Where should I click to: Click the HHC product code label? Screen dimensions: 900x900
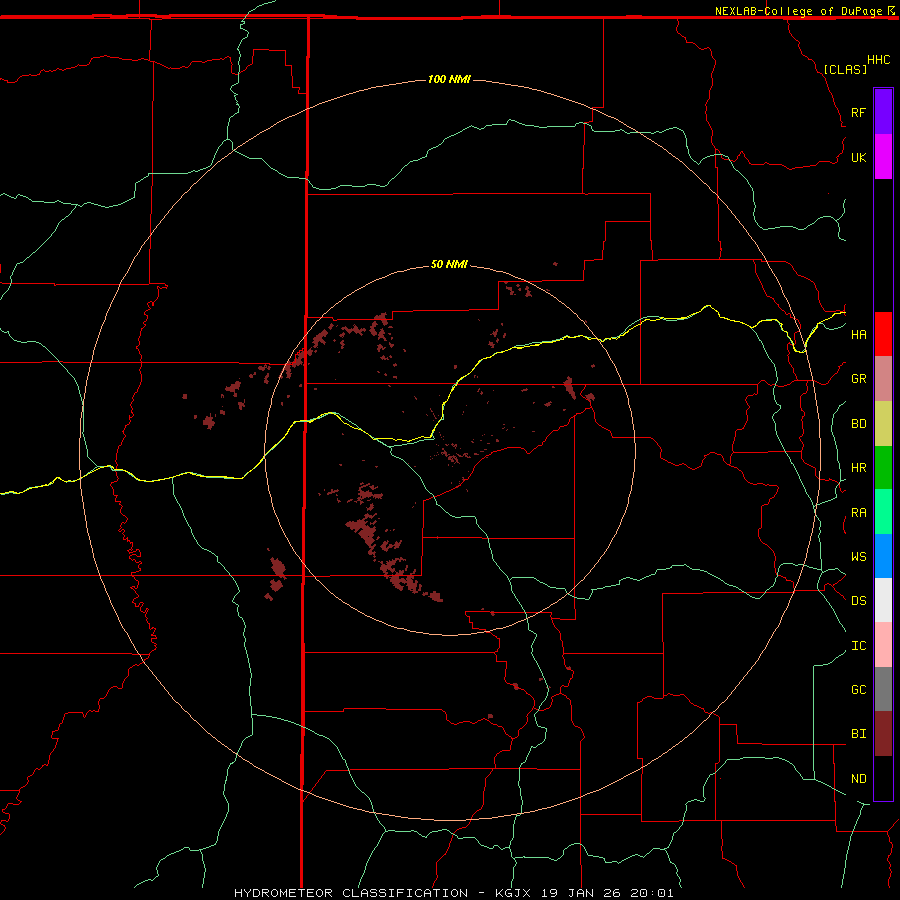[878, 60]
